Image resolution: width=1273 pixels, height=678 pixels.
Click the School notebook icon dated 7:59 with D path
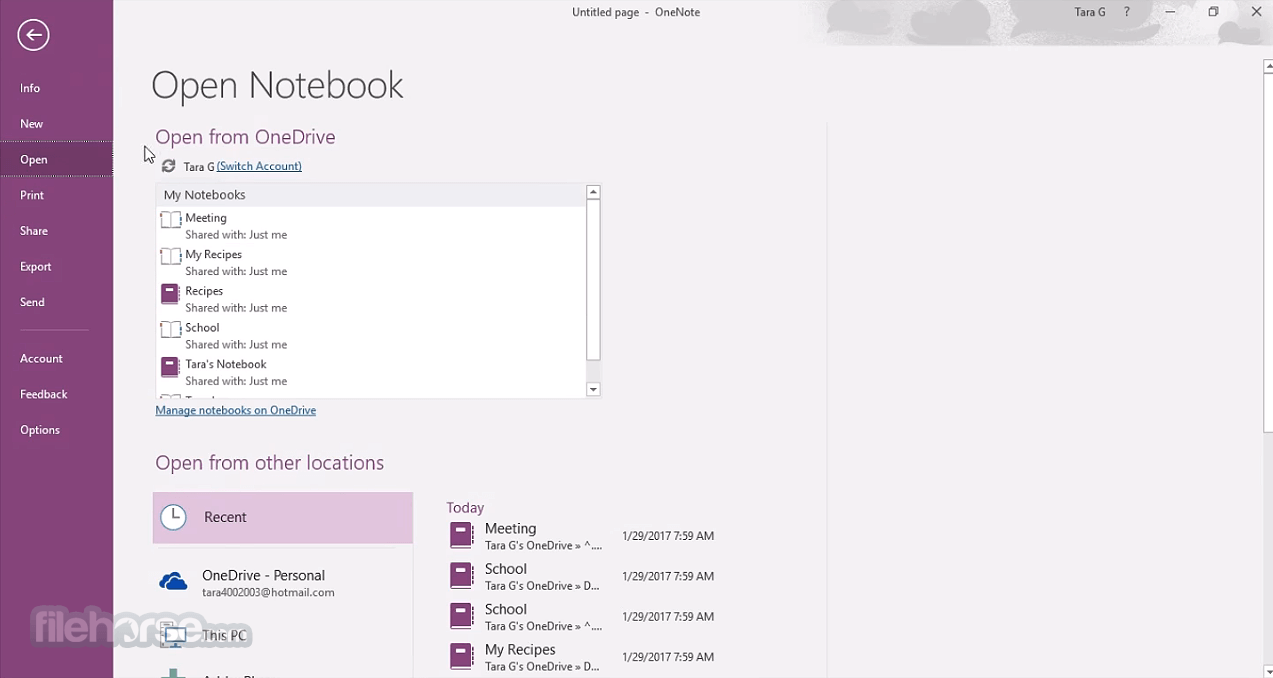[x=461, y=575]
